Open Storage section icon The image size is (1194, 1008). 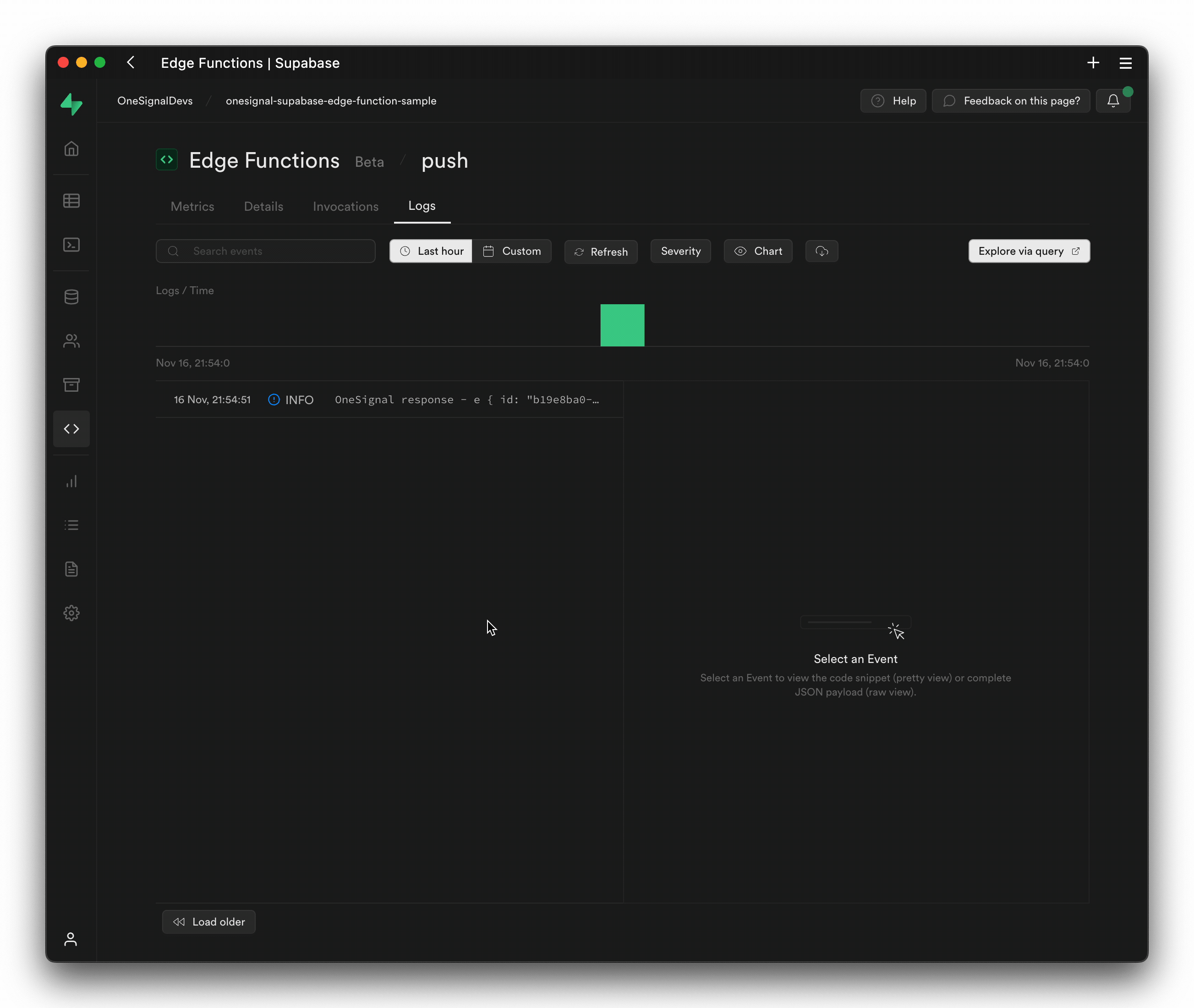(71, 384)
